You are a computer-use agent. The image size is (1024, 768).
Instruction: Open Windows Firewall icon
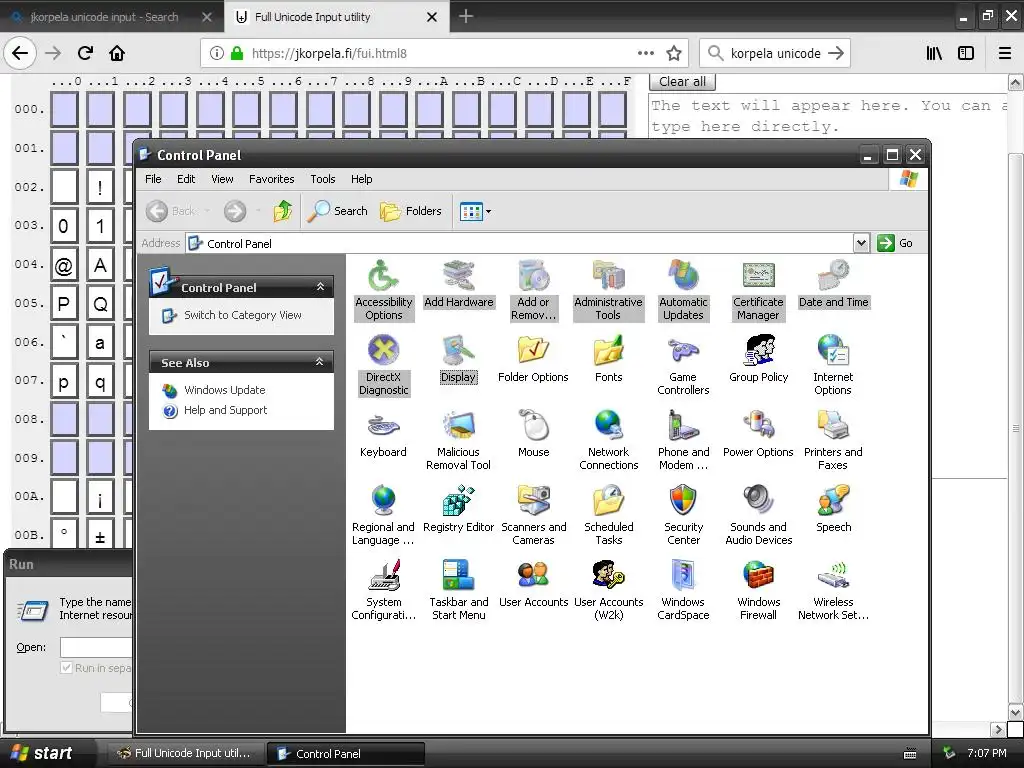pos(758,591)
